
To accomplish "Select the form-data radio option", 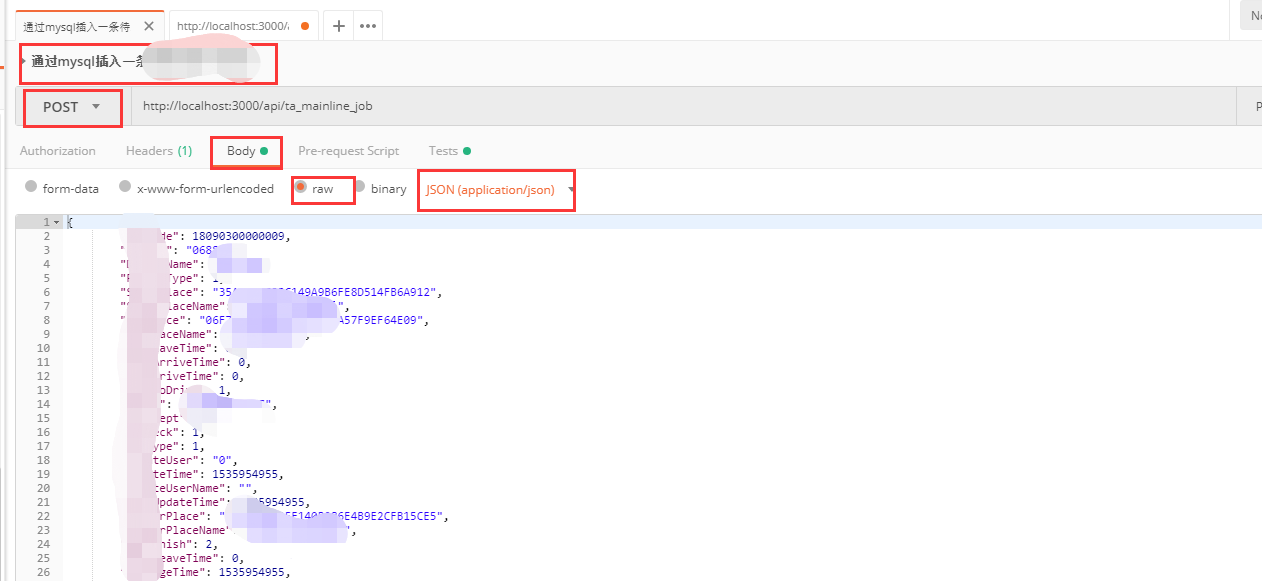I will coord(31,187).
